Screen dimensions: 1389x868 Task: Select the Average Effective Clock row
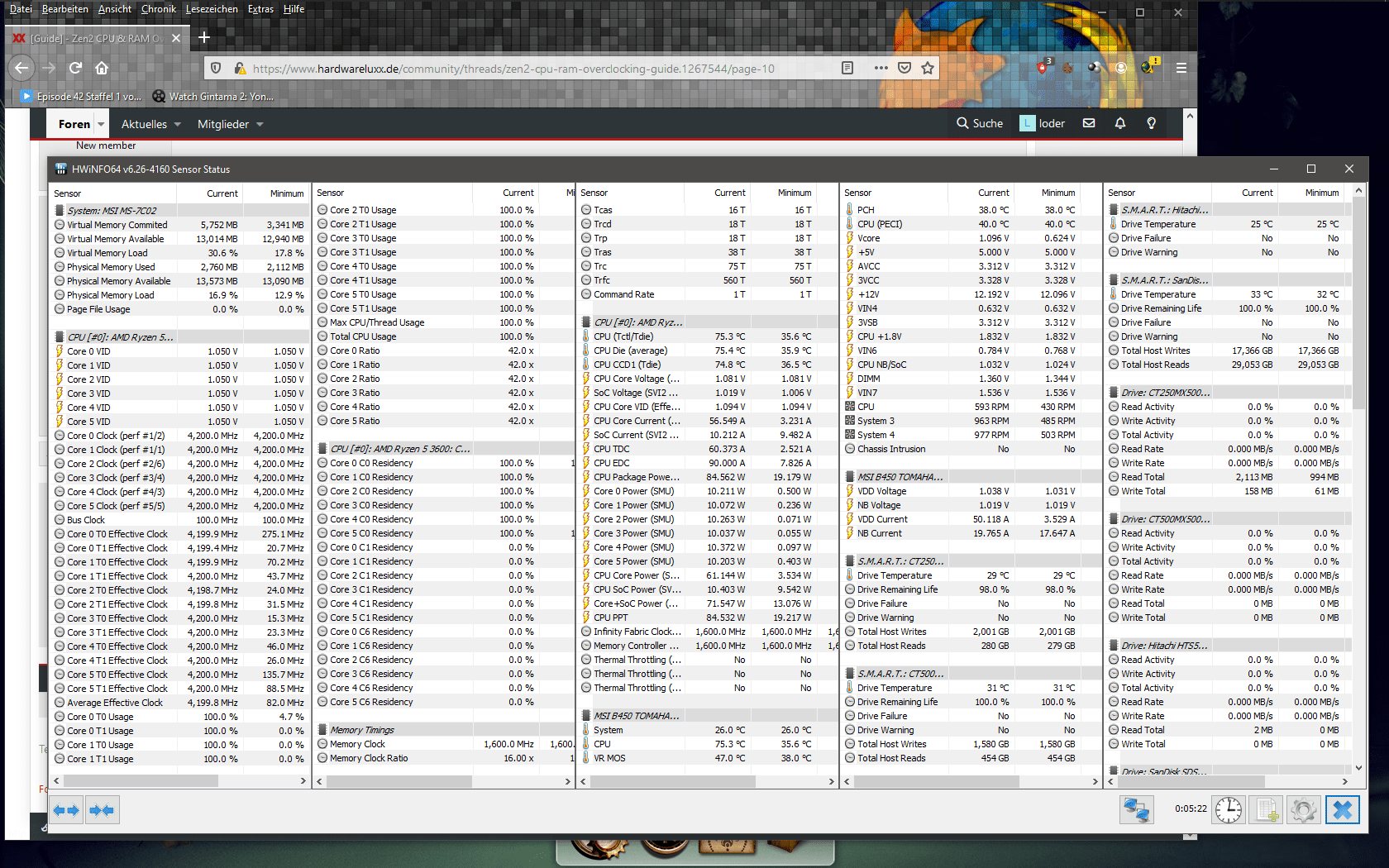tap(179, 703)
